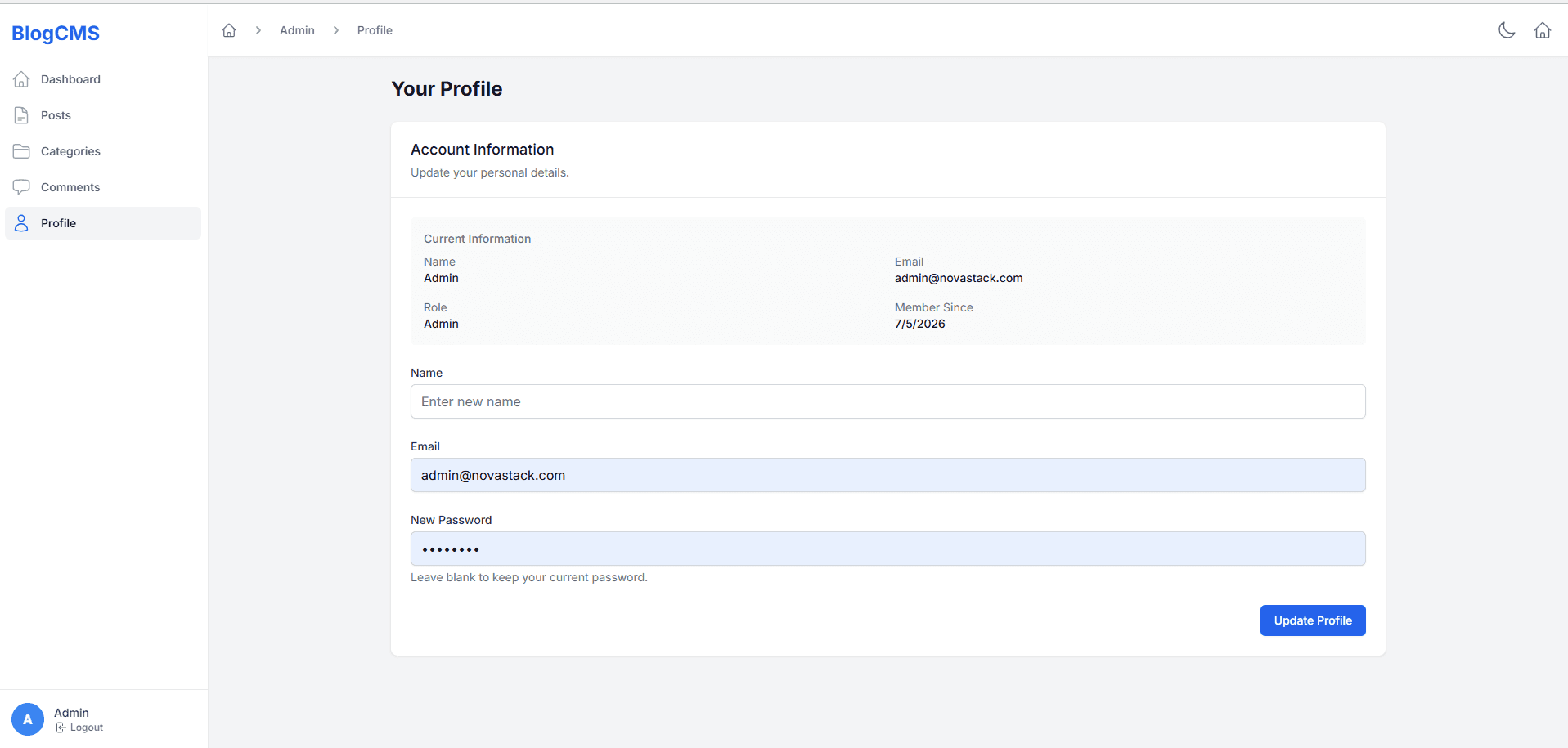The width and height of the screenshot is (1568, 748).
Task: Click the Current Information label
Action: pos(478,239)
